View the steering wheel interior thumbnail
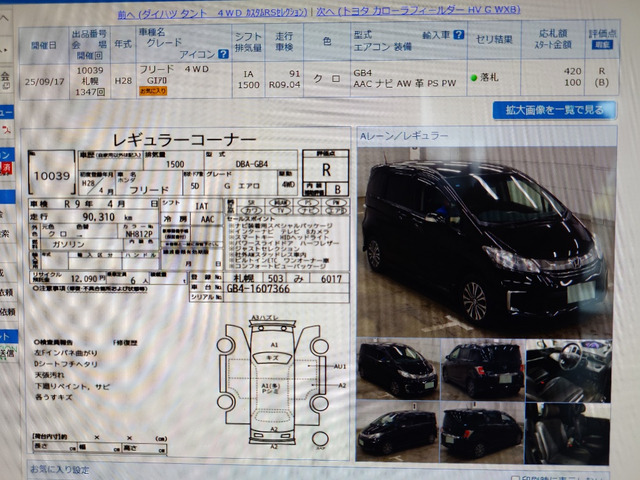 (566, 366)
